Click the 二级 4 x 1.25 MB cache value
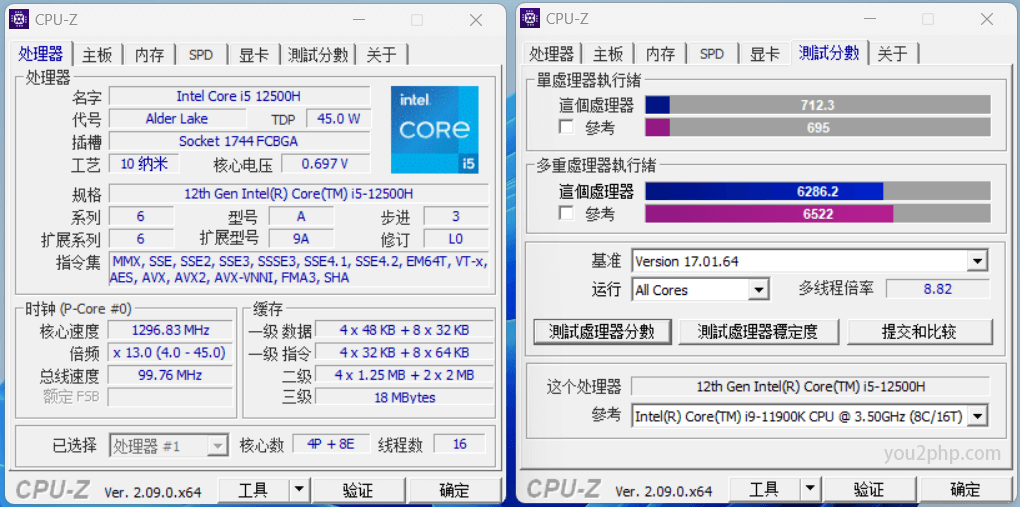The width and height of the screenshot is (1020, 507). pyautogui.click(x=404, y=375)
